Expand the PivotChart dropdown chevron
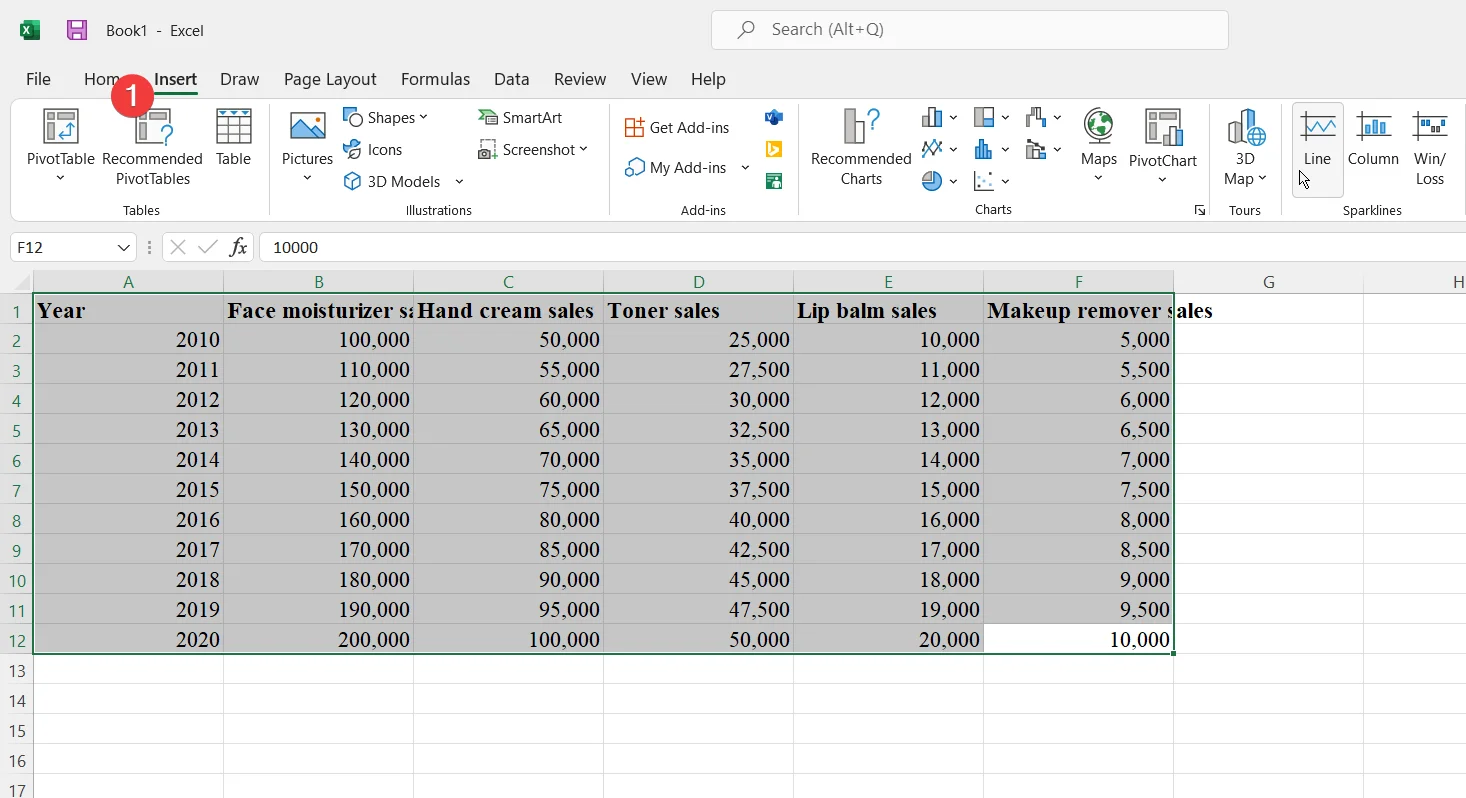This screenshot has width=1466, height=798. [1163, 180]
